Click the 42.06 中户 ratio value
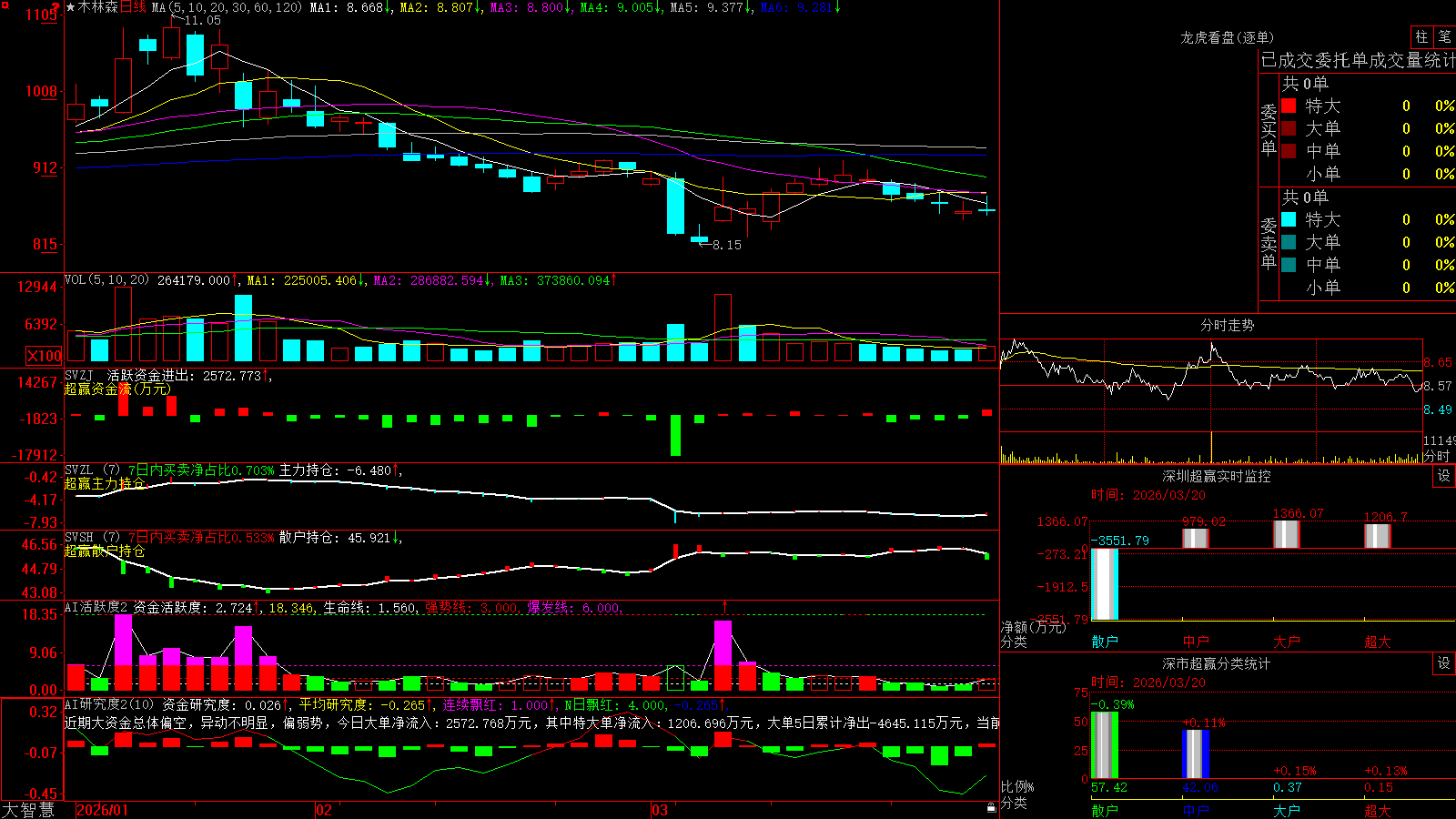1456x819 pixels. [x=1199, y=787]
